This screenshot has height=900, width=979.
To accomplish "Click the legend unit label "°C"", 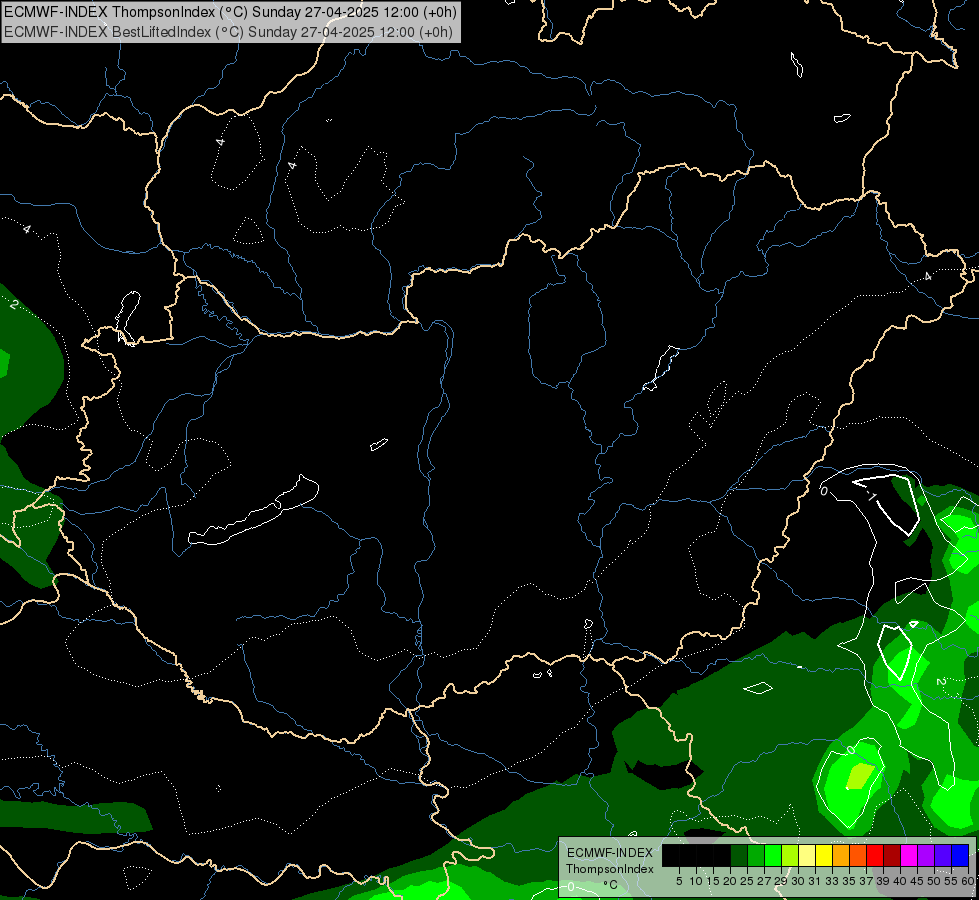I will click(x=611, y=885).
